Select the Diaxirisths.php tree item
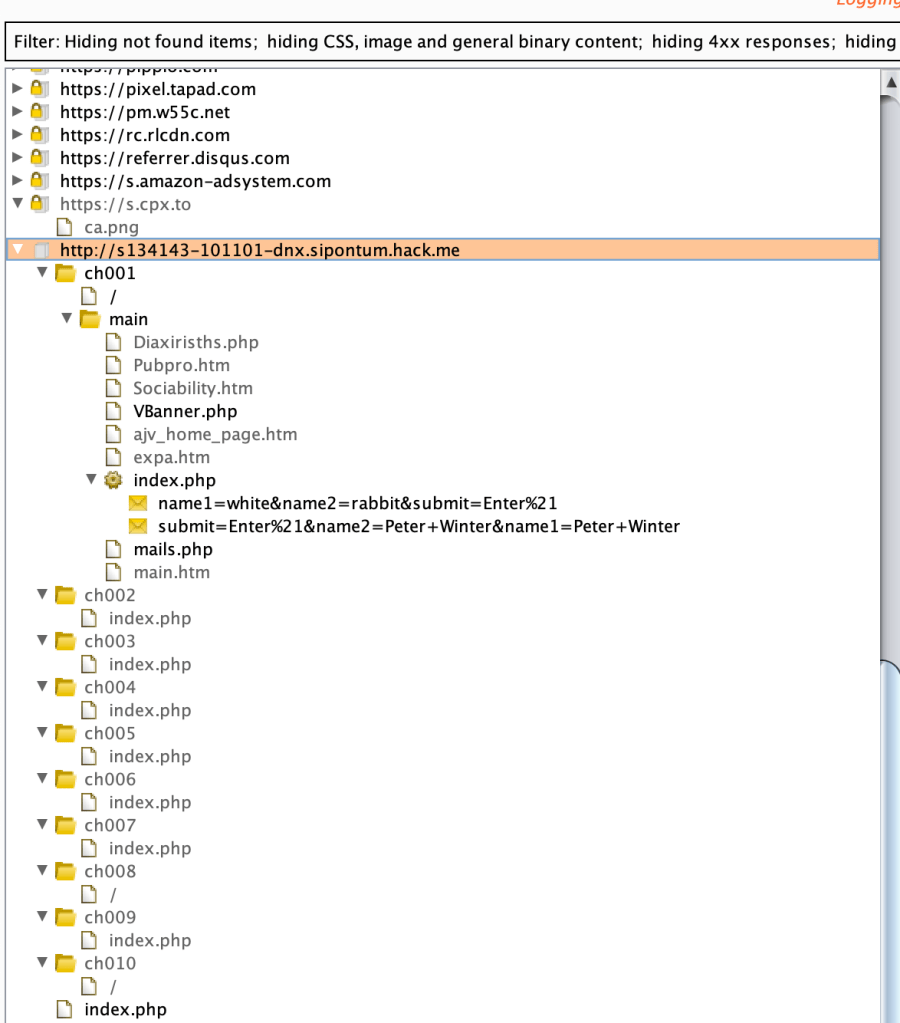The height and width of the screenshot is (1023, 900). tap(195, 343)
